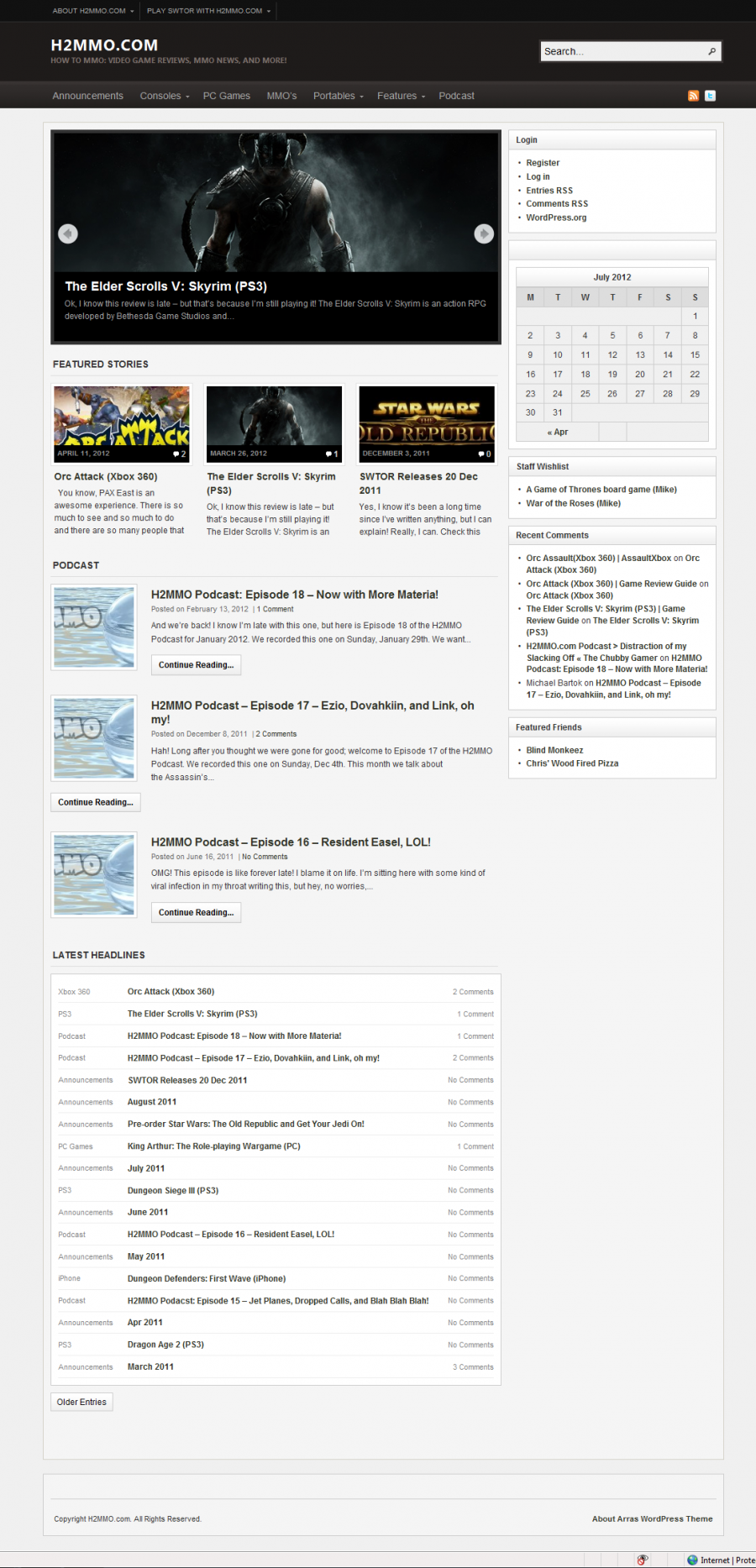Click the Internet zone globe icon

692,1560
